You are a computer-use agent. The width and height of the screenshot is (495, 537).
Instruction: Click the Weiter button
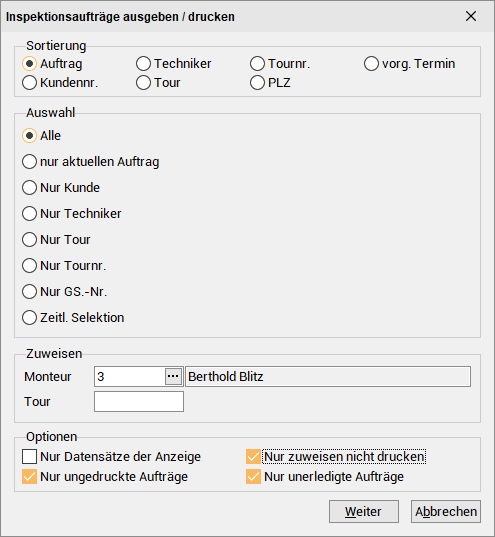click(364, 512)
